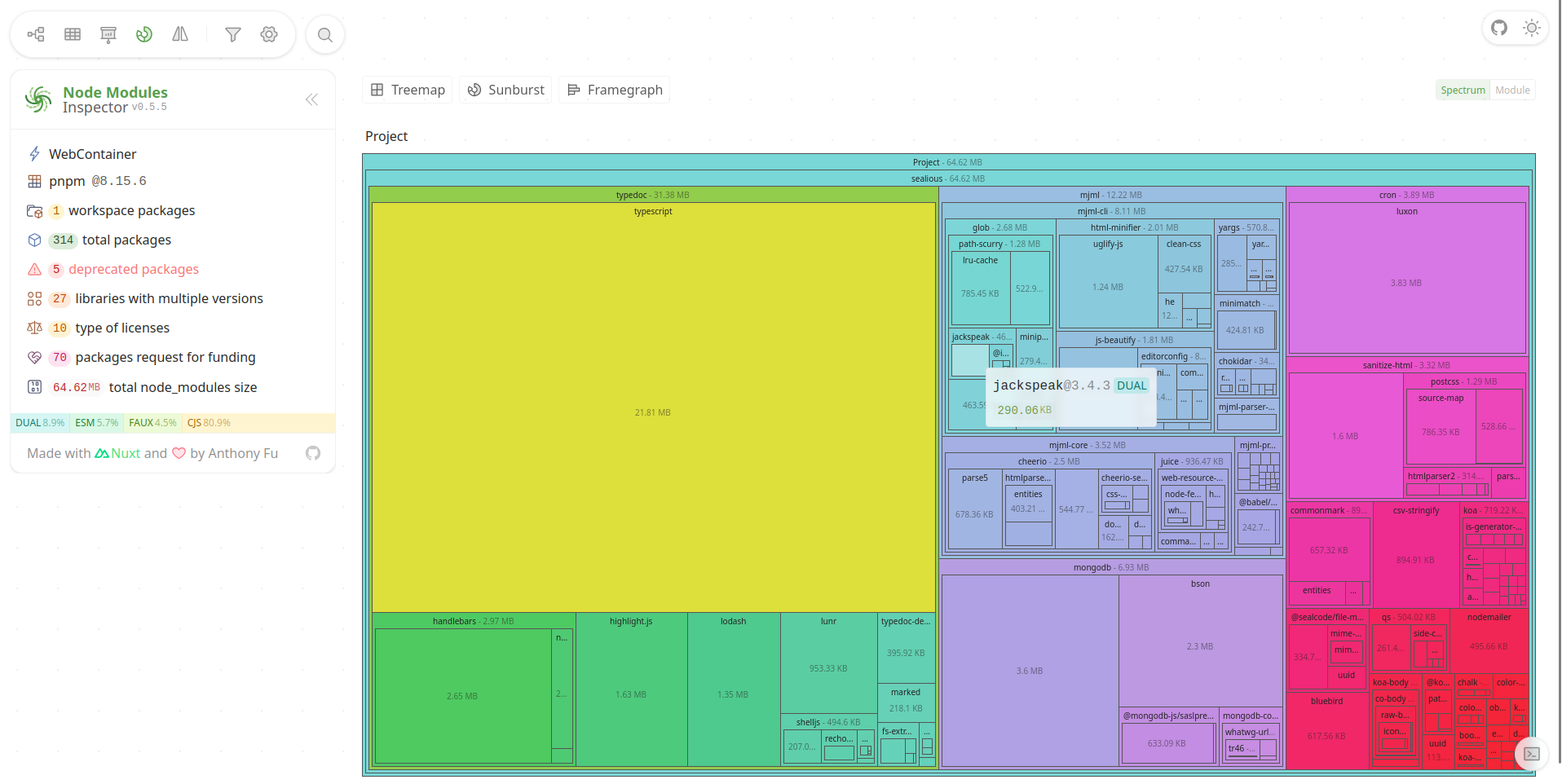Viewport: 1562px width, 784px height.
Task: Open the grid table view icon
Action: 73,34
